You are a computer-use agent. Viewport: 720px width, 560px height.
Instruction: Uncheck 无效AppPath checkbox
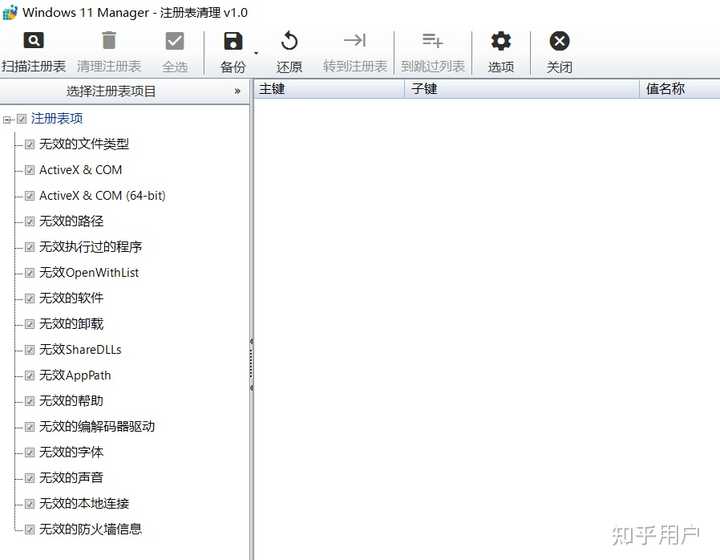click(29, 376)
